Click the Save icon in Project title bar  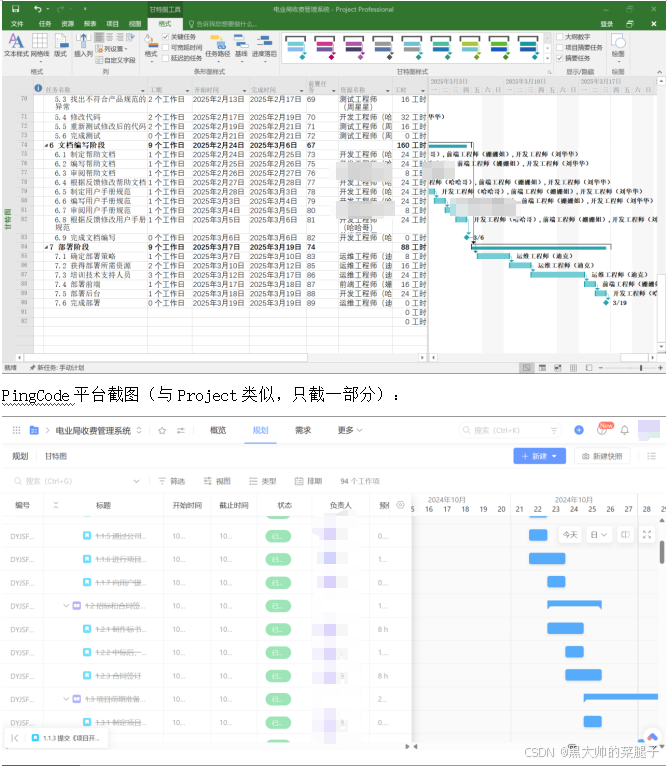click(x=15, y=9)
